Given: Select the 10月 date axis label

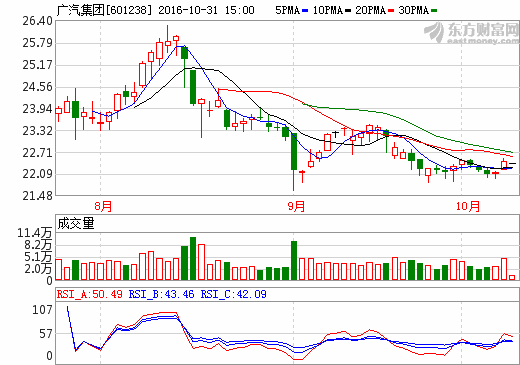Looking at the screenshot, I should pyautogui.click(x=468, y=206).
